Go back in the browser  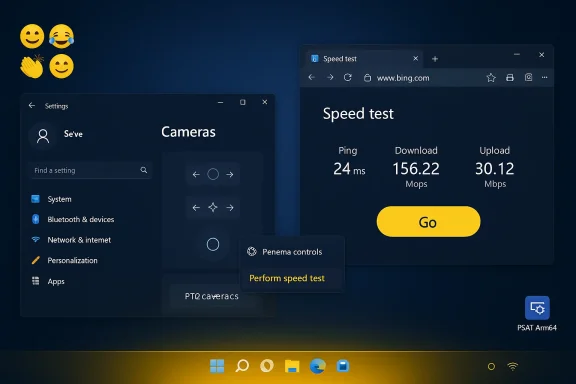point(312,78)
